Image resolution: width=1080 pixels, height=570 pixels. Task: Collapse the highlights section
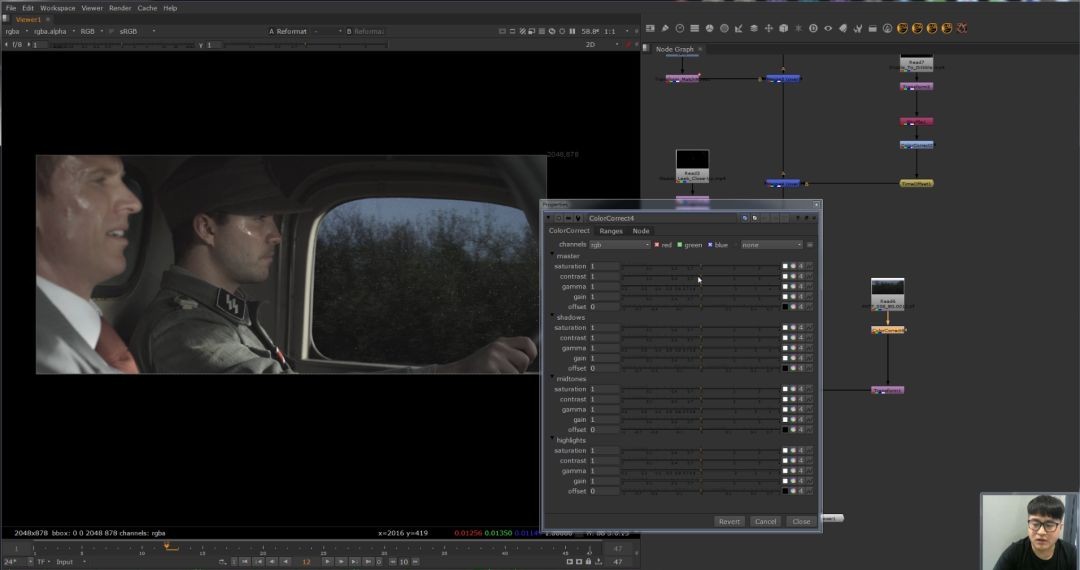[x=552, y=438]
